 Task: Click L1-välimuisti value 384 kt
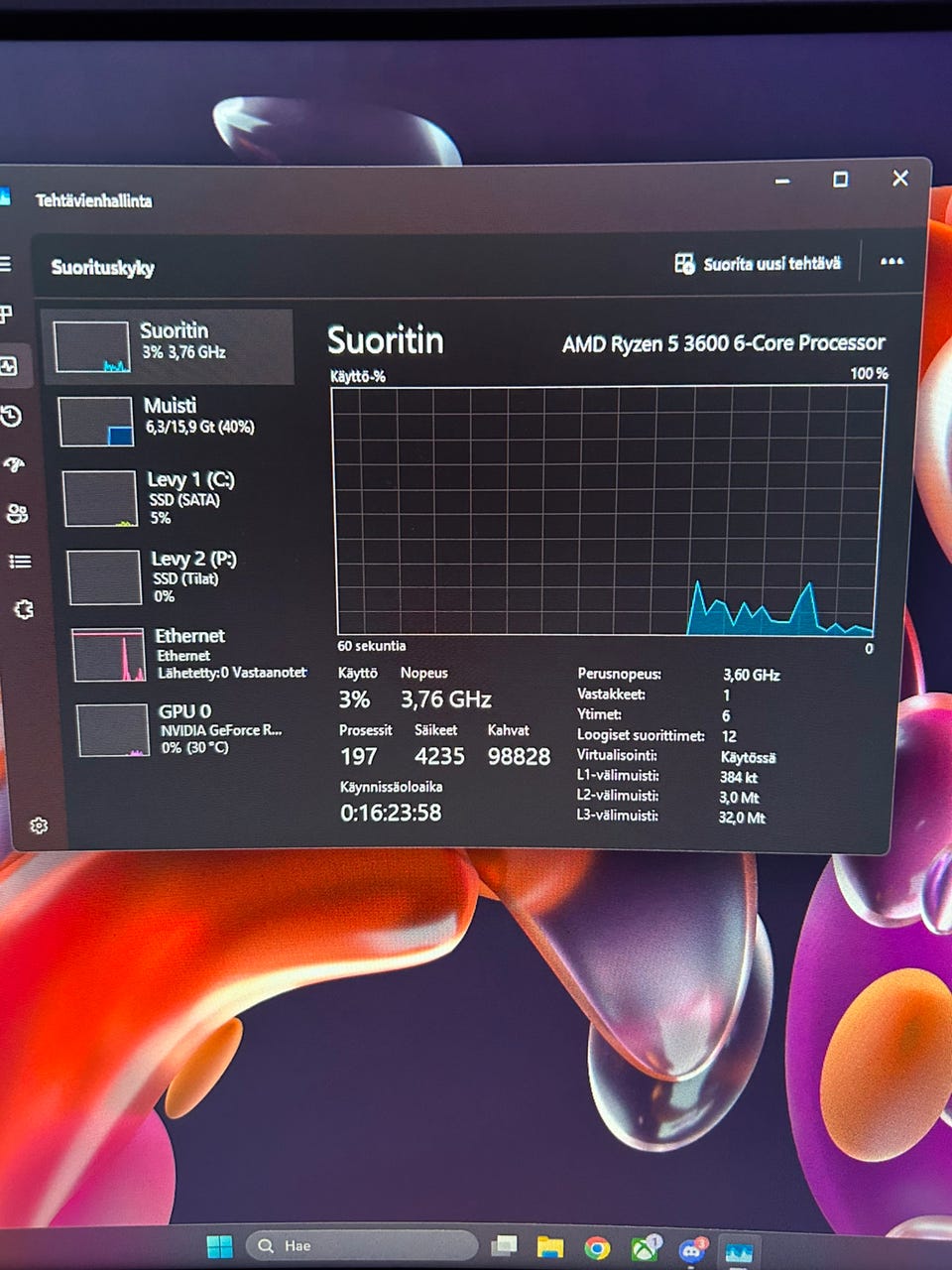click(739, 778)
